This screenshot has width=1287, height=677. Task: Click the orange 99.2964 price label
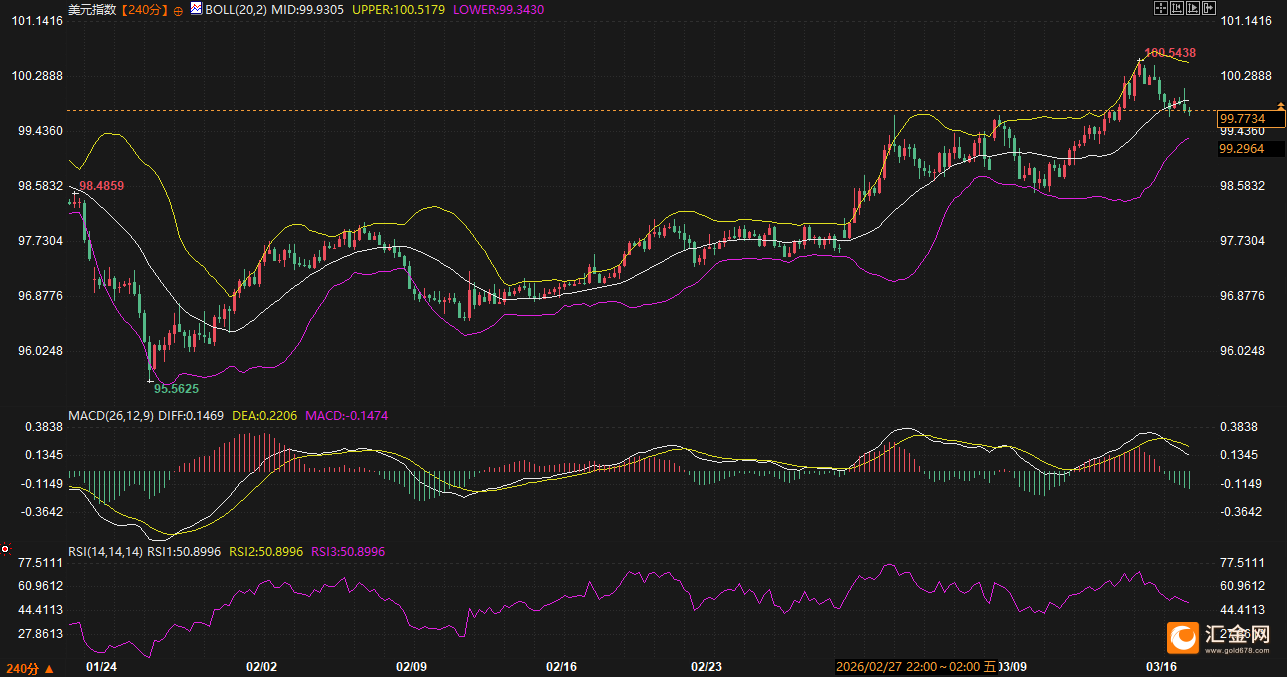[x=1242, y=149]
